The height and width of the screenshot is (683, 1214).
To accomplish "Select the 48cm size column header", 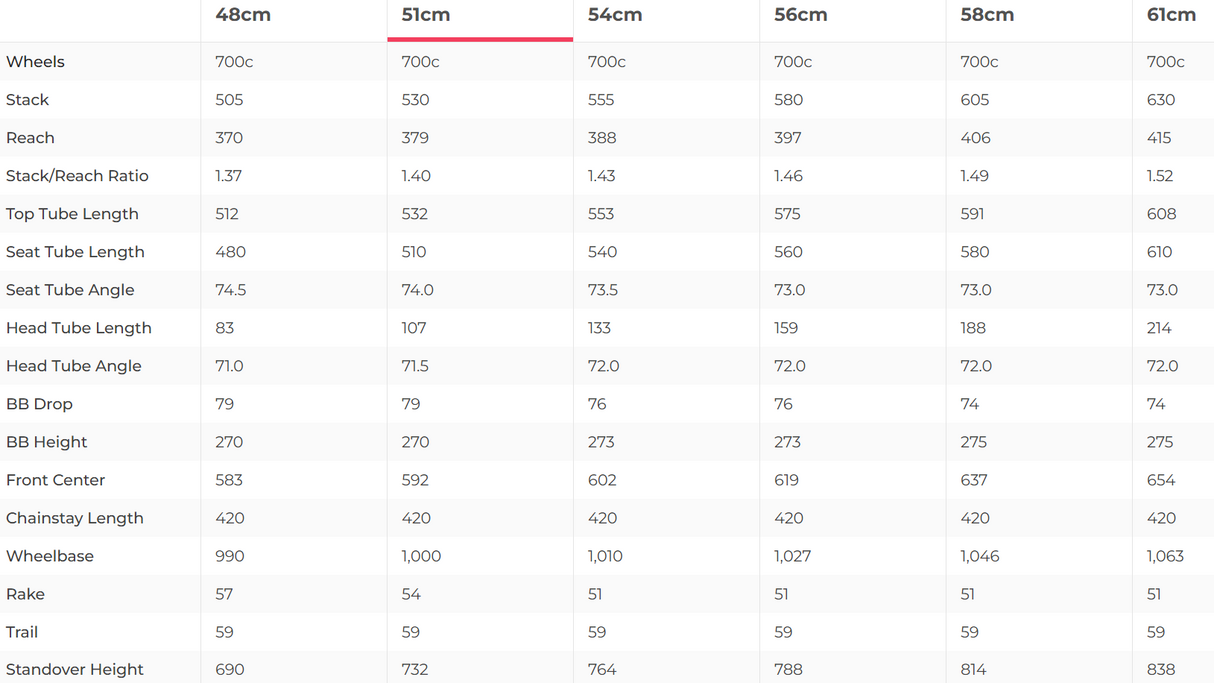I will [243, 15].
